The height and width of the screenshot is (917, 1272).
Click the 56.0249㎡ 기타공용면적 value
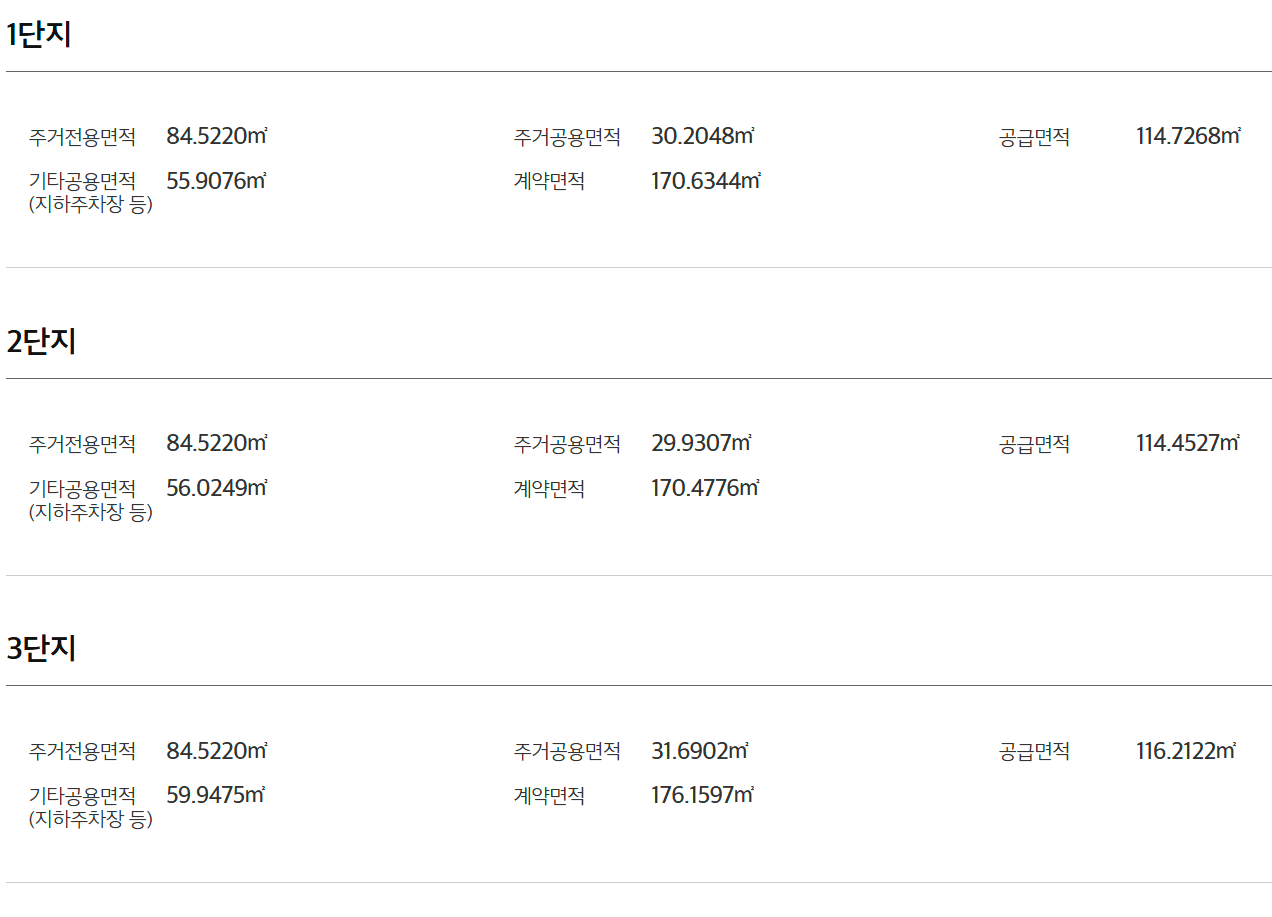point(216,488)
